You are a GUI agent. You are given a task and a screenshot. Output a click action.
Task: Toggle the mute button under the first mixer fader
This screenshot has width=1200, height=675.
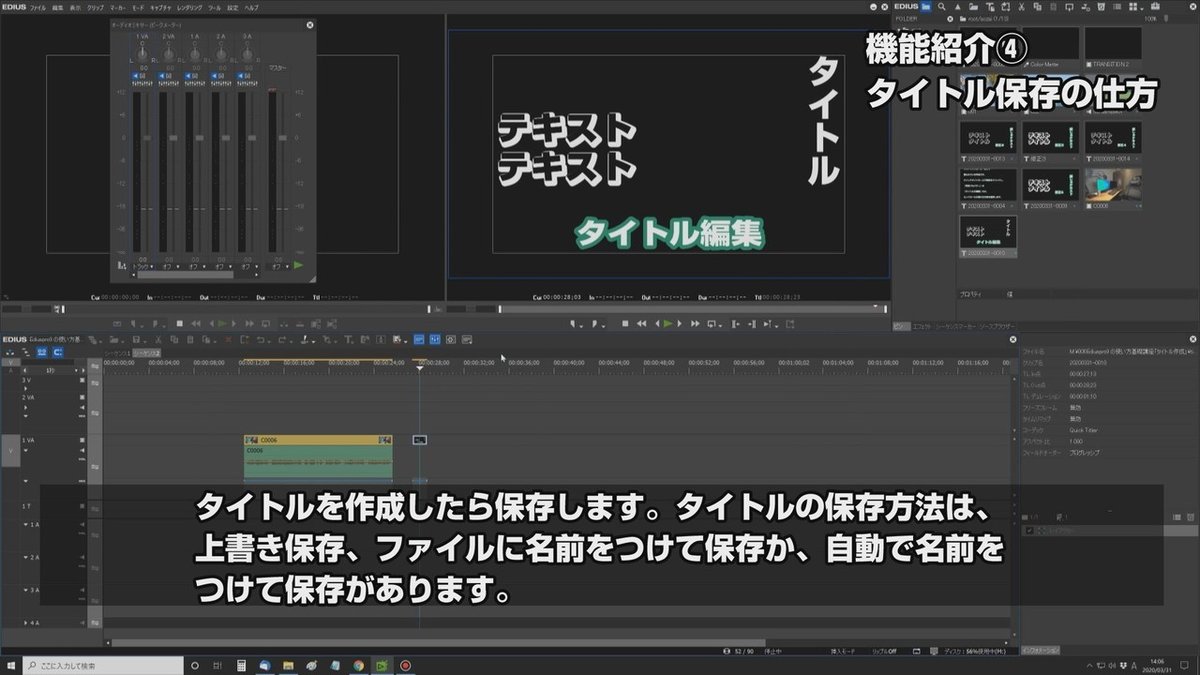[x=136, y=76]
